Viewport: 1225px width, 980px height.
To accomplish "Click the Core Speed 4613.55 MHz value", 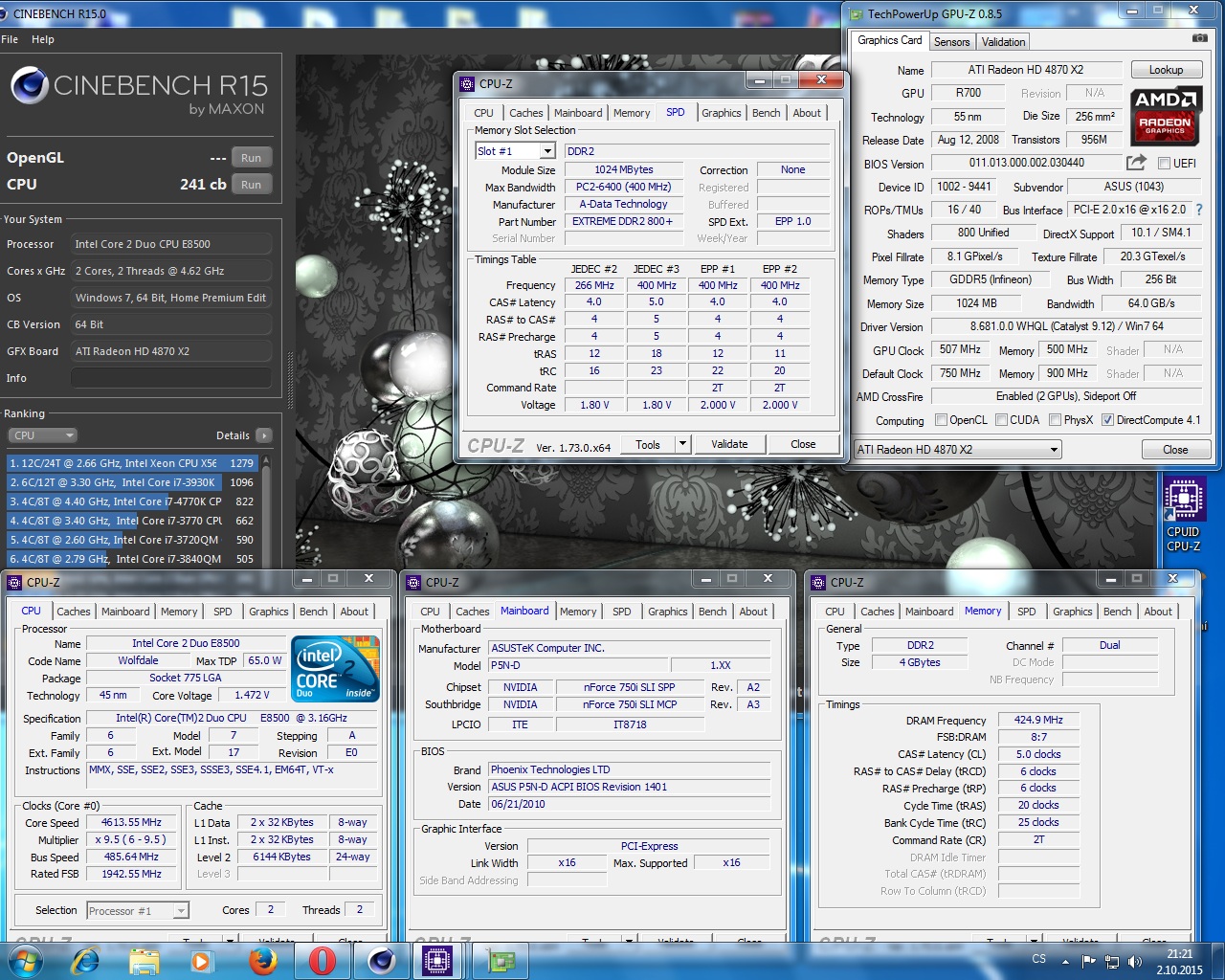I will pyautogui.click(x=132, y=822).
